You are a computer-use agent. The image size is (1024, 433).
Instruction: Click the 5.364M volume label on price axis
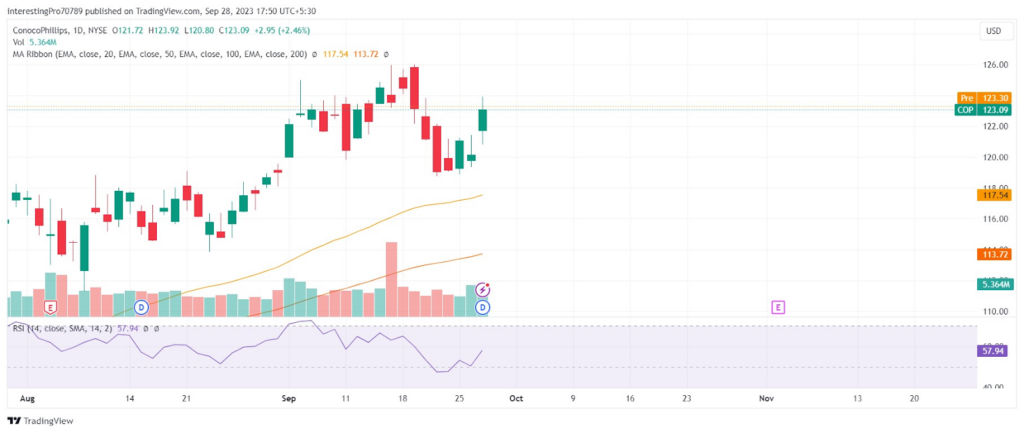(994, 284)
